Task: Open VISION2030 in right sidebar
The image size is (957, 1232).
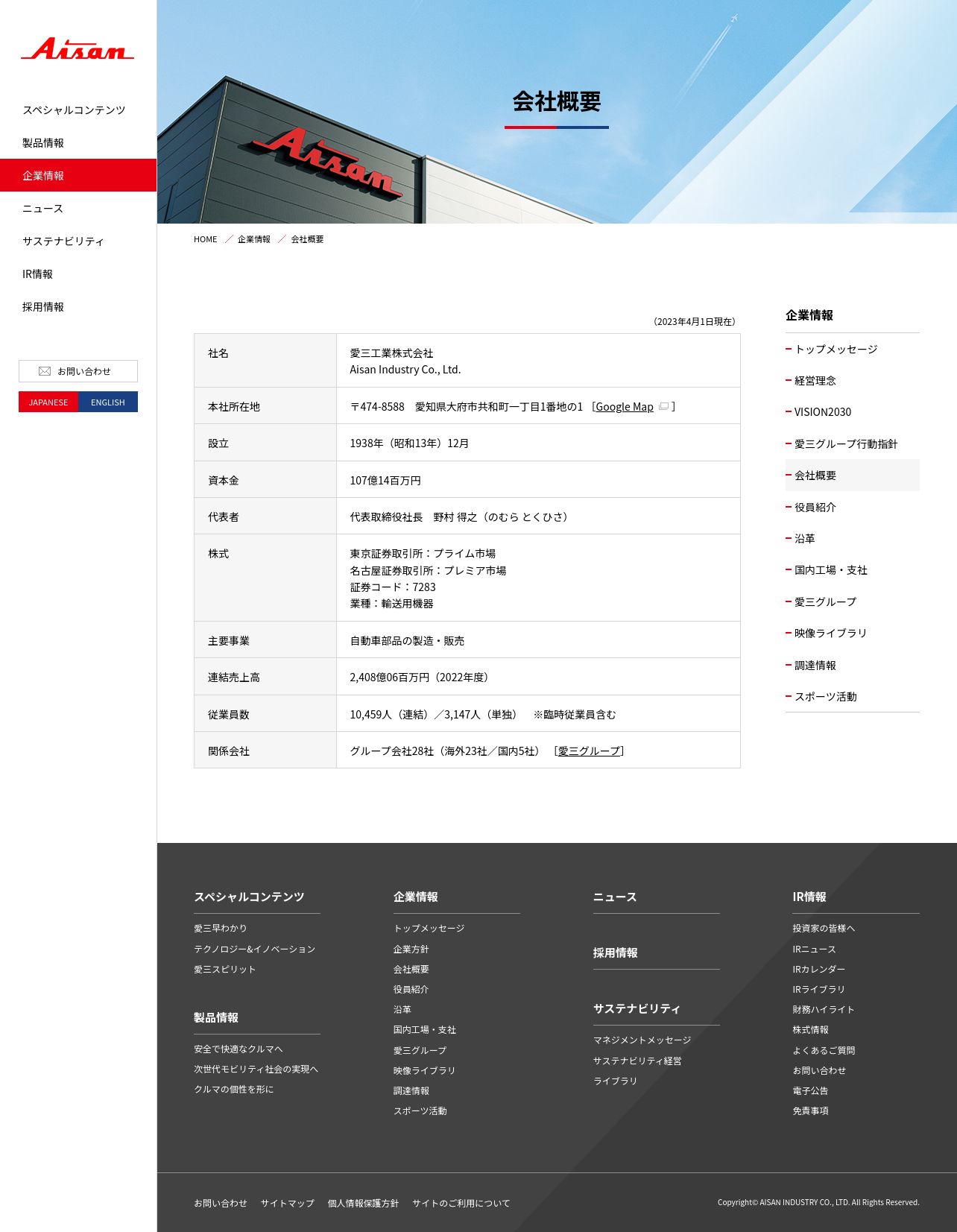Action: pyautogui.click(x=853, y=412)
